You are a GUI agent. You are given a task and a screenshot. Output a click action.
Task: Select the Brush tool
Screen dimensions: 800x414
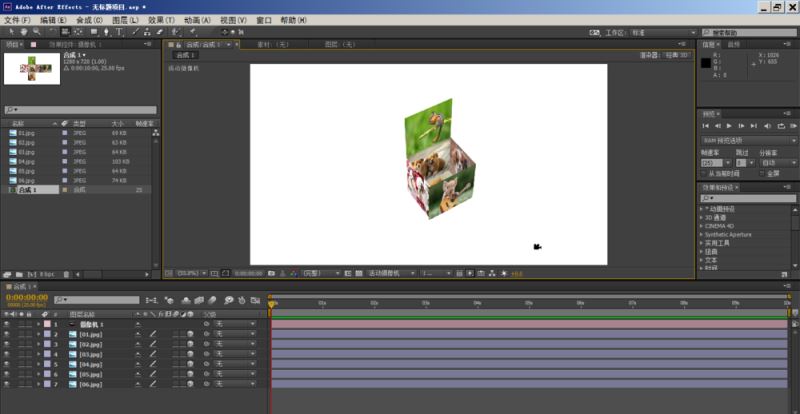click(136, 32)
